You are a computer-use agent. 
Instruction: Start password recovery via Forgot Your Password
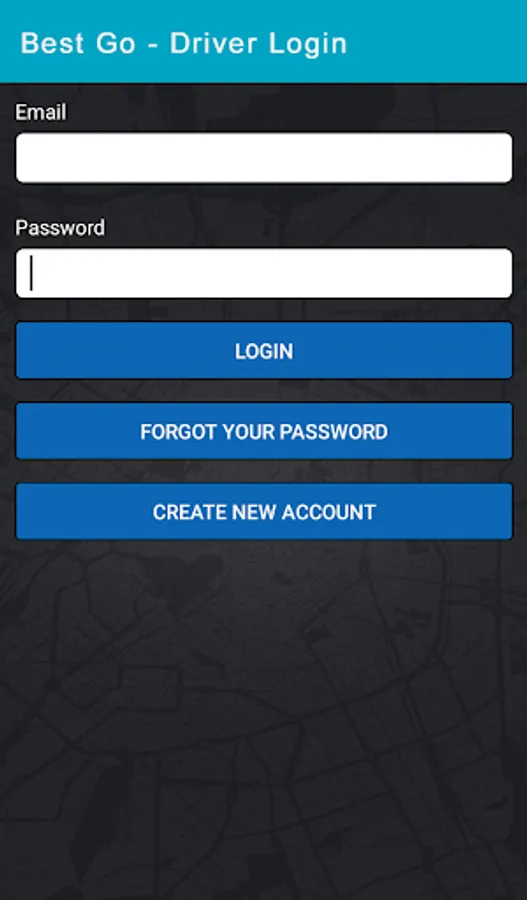[264, 431]
